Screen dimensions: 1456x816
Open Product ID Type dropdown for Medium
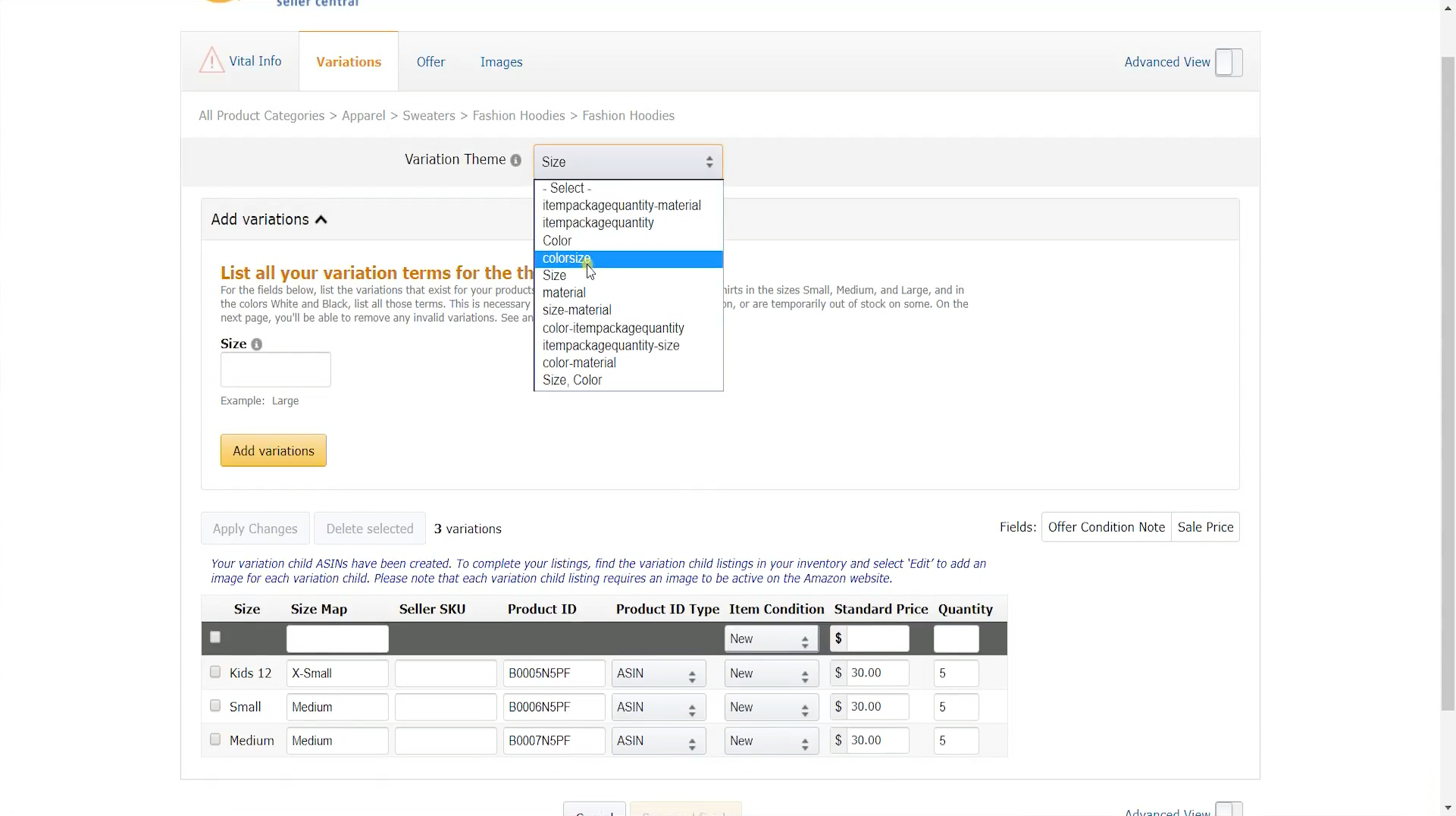coord(658,741)
